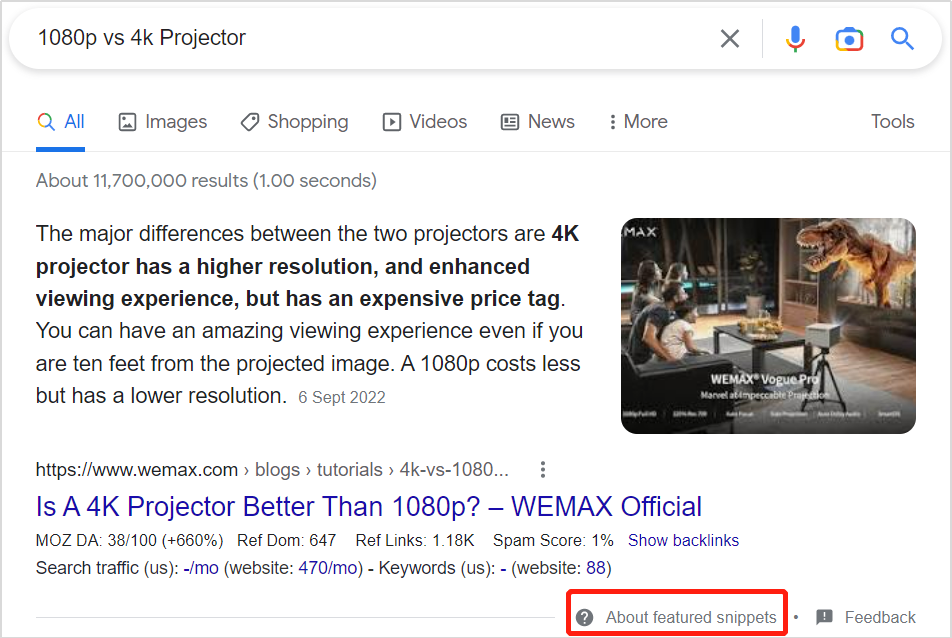Focus the search box with projector query

tap(360, 39)
